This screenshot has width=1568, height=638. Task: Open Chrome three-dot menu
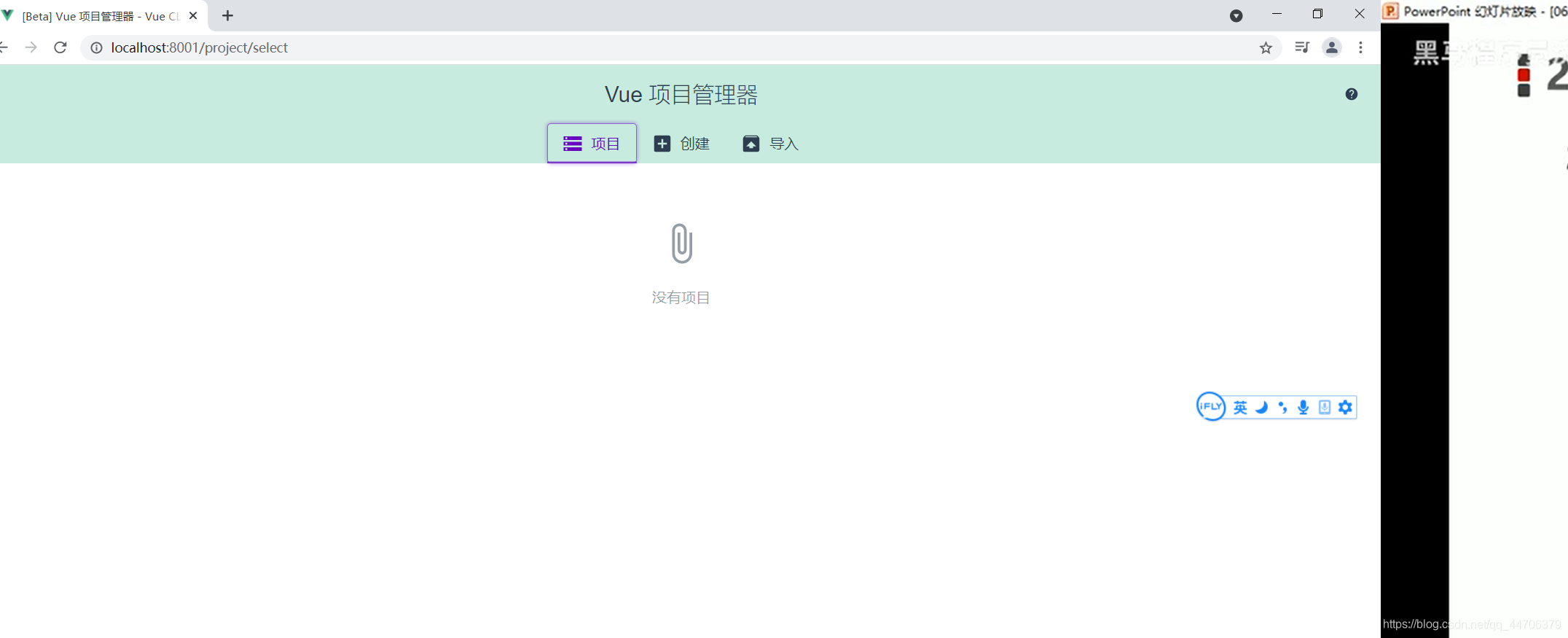tap(1360, 47)
